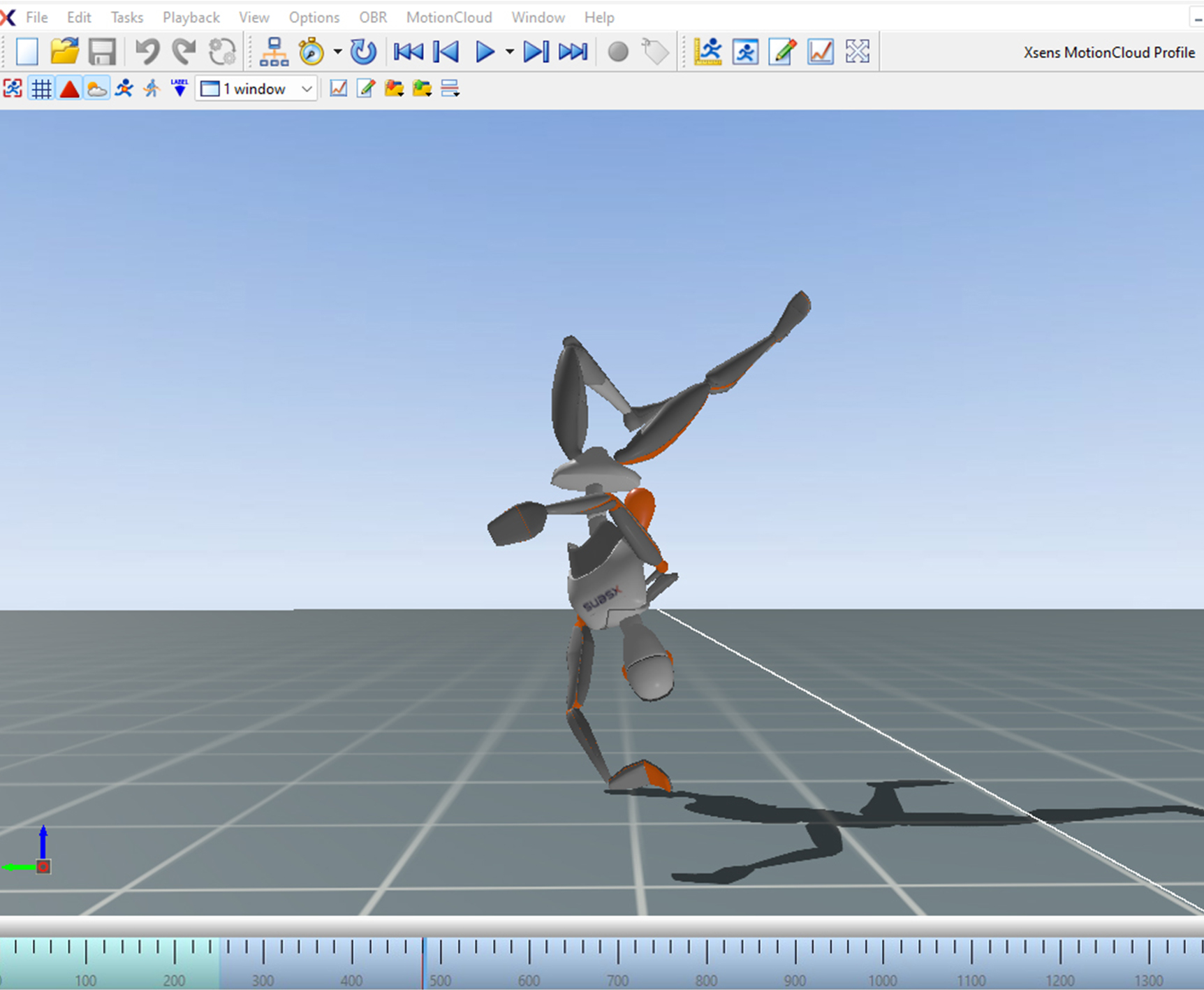Open a file with the folder icon

click(64, 52)
